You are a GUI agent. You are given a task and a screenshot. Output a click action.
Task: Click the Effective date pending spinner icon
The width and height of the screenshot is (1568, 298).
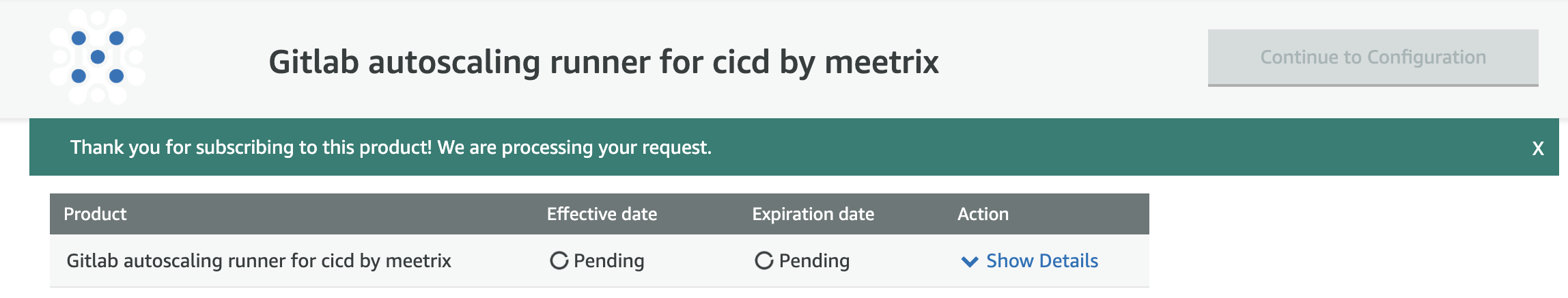pyautogui.click(x=559, y=260)
